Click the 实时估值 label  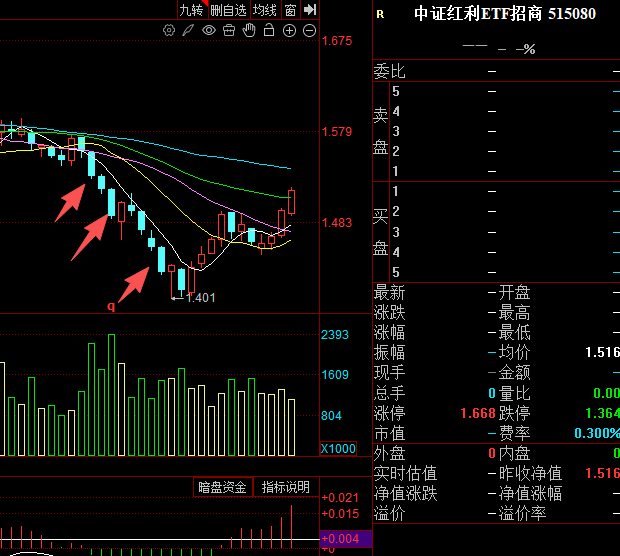tap(405, 473)
